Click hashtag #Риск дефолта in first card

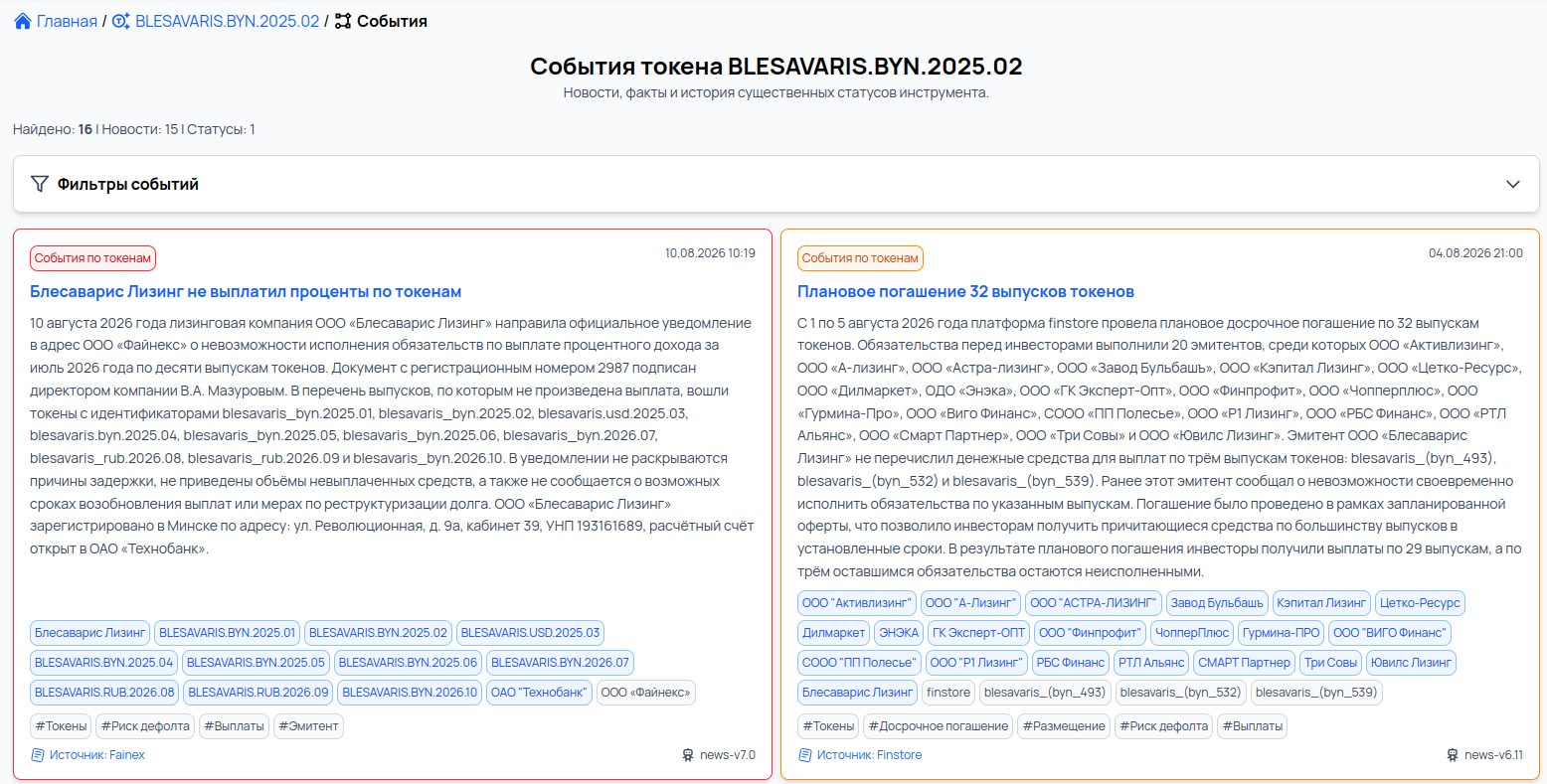pos(145,726)
